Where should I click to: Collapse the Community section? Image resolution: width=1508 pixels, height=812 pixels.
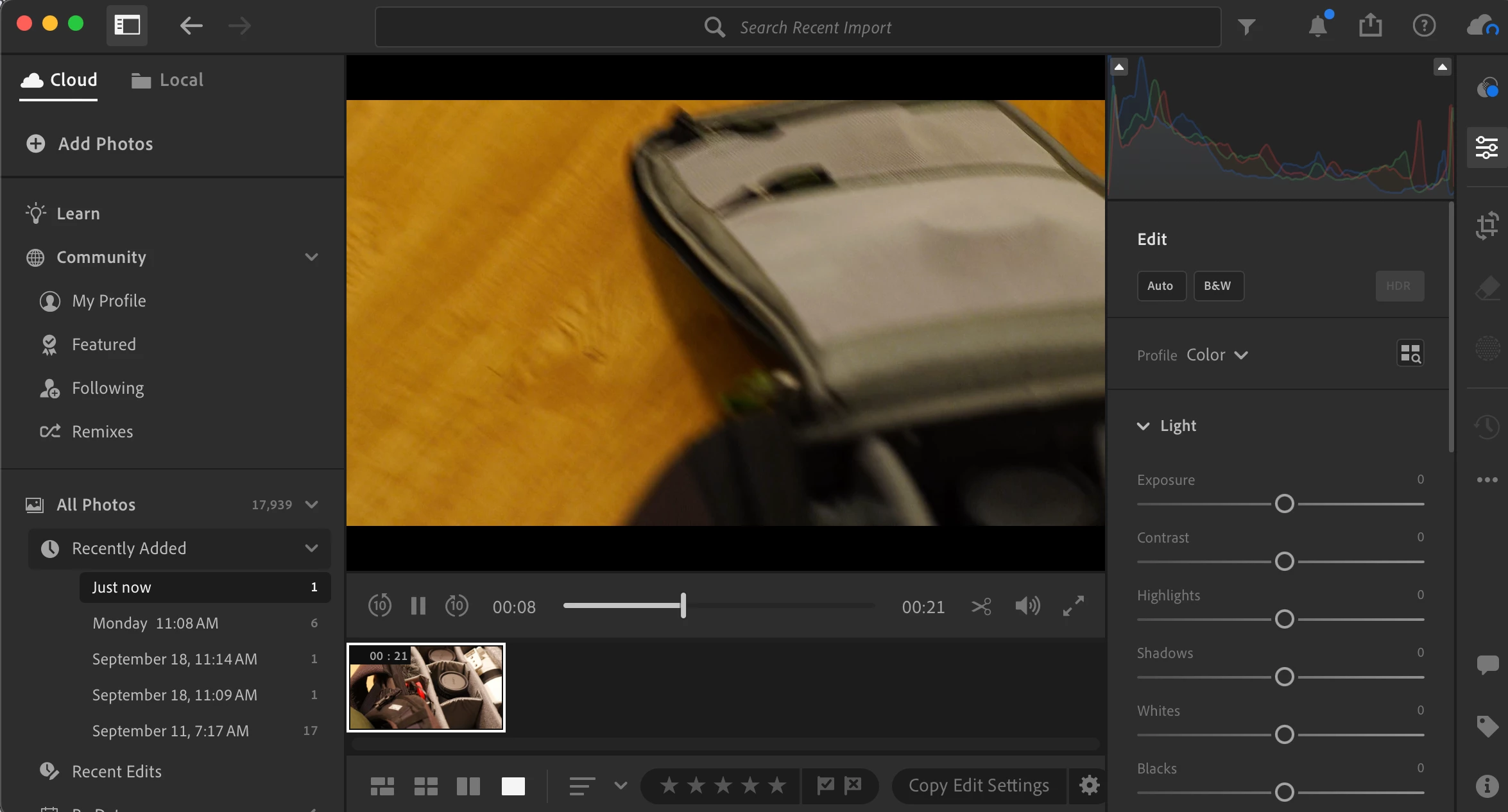click(x=311, y=257)
